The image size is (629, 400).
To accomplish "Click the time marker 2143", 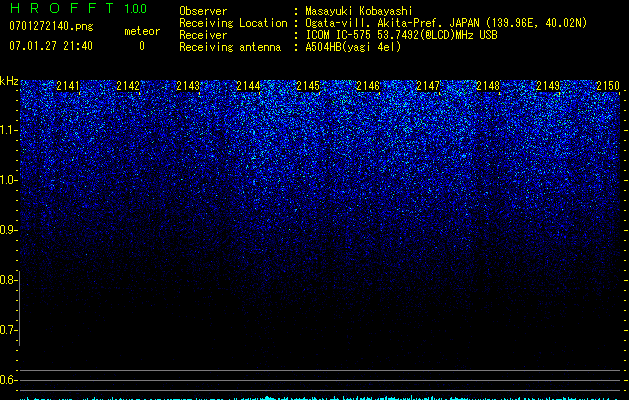I will click(188, 85).
